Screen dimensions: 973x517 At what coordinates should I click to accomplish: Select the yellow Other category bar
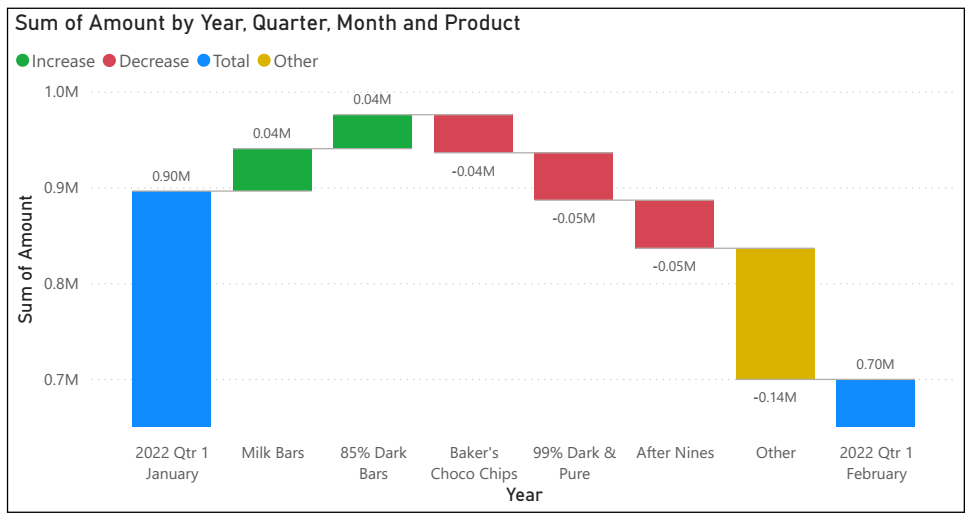click(775, 313)
